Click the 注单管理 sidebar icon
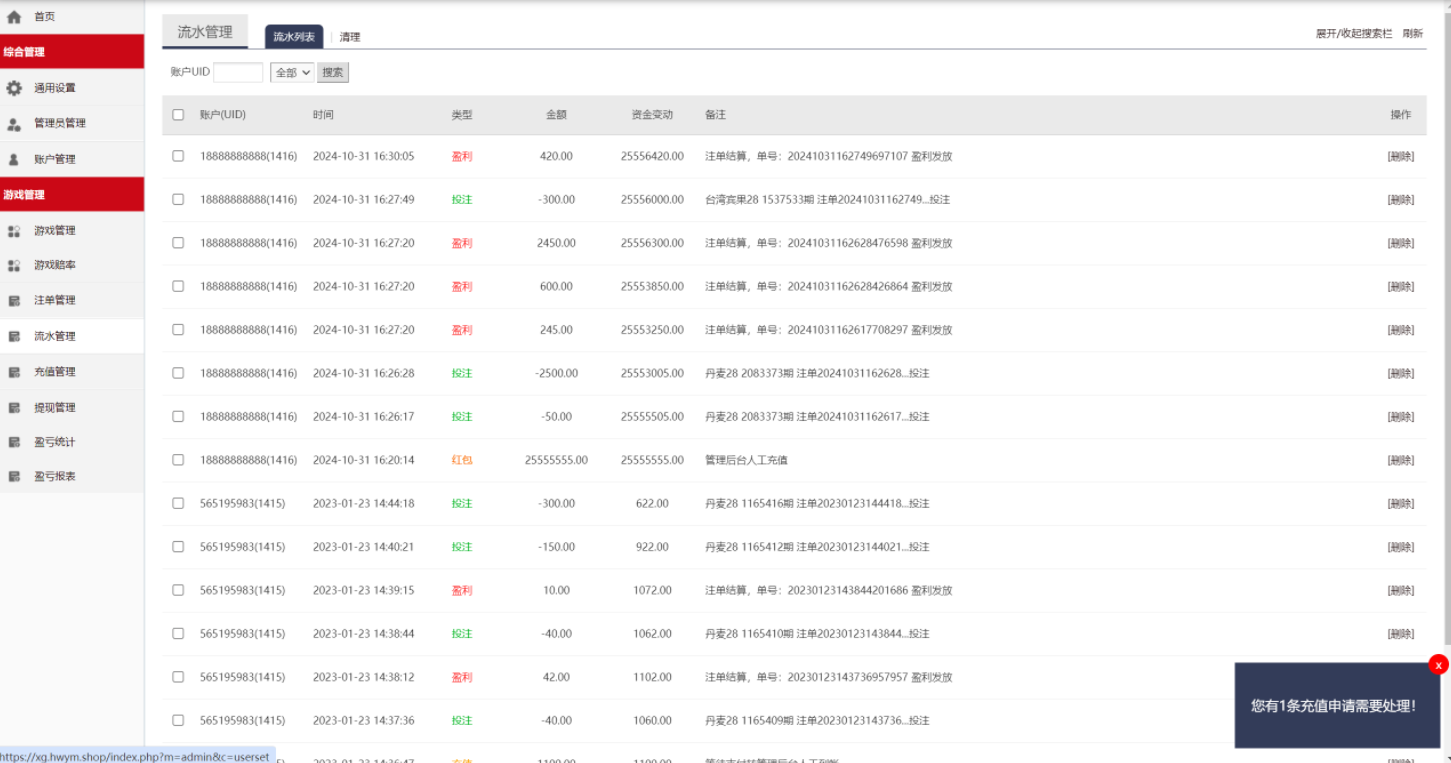Image resolution: width=1451 pixels, height=763 pixels. [14, 301]
